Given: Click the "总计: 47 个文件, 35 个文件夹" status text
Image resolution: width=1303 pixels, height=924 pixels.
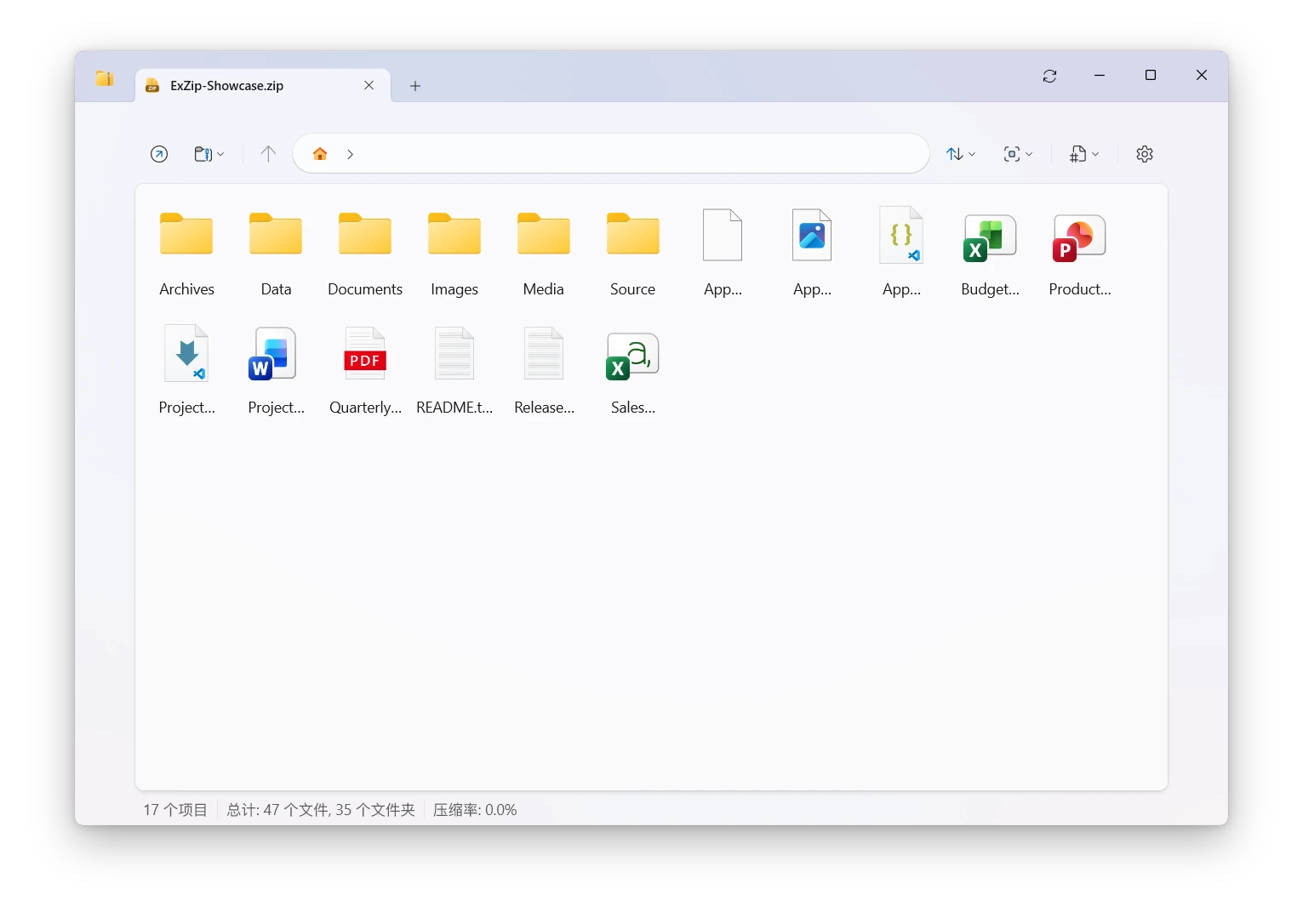Looking at the screenshot, I should (321, 810).
